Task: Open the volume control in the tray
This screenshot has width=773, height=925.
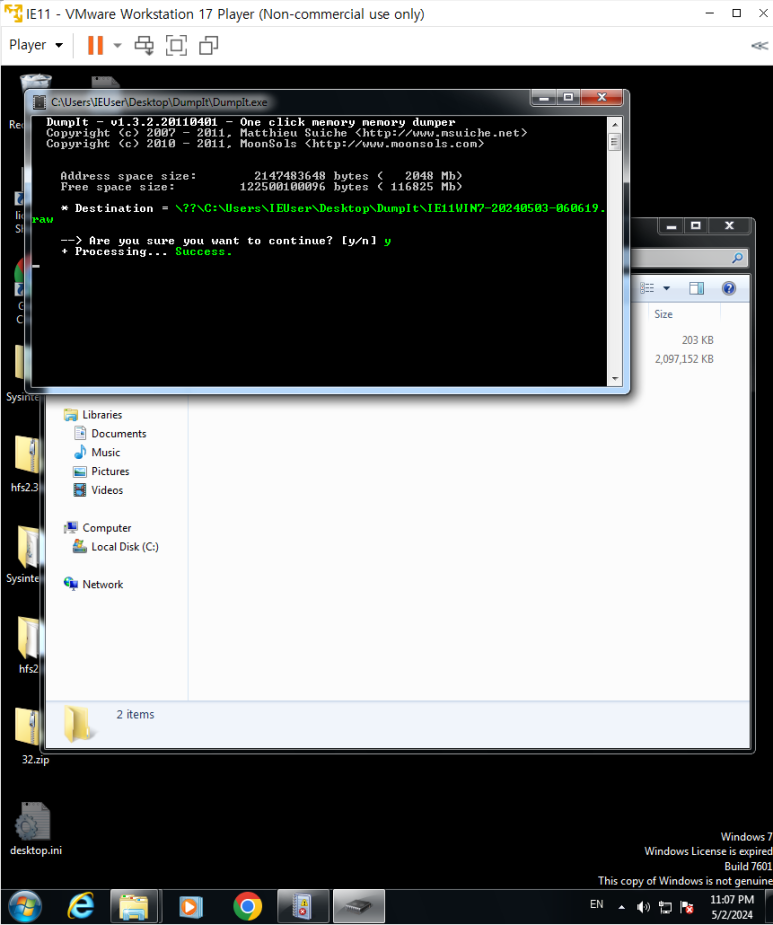Action: [643, 907]
